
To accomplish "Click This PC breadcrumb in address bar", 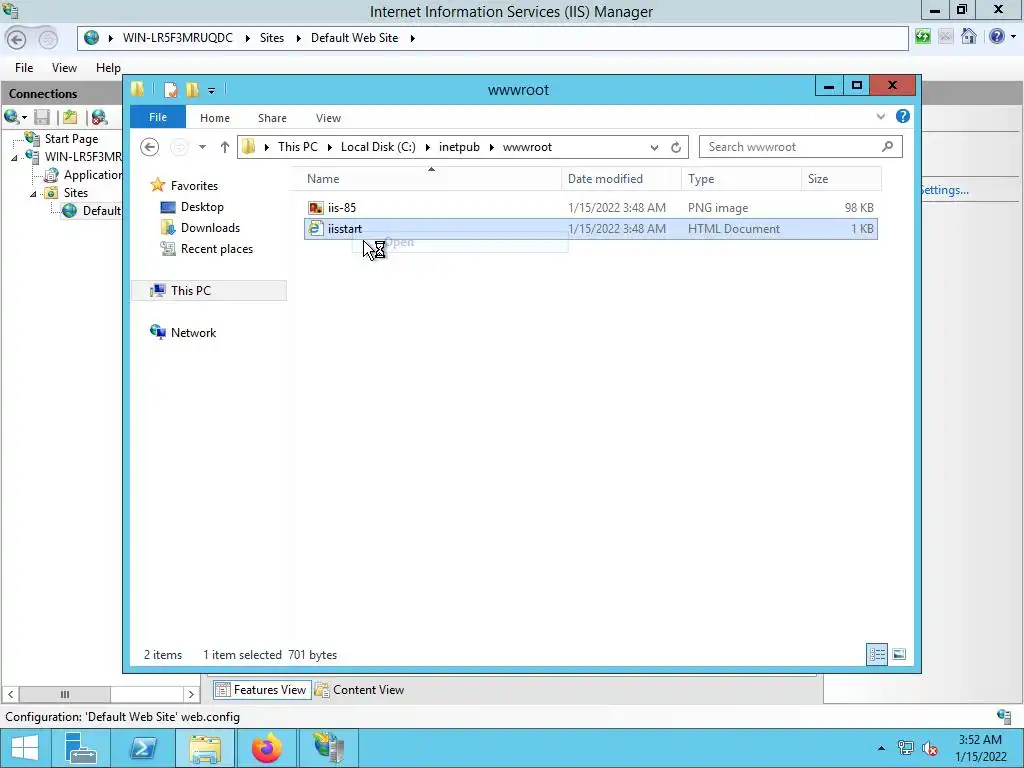I will [298, 147].
